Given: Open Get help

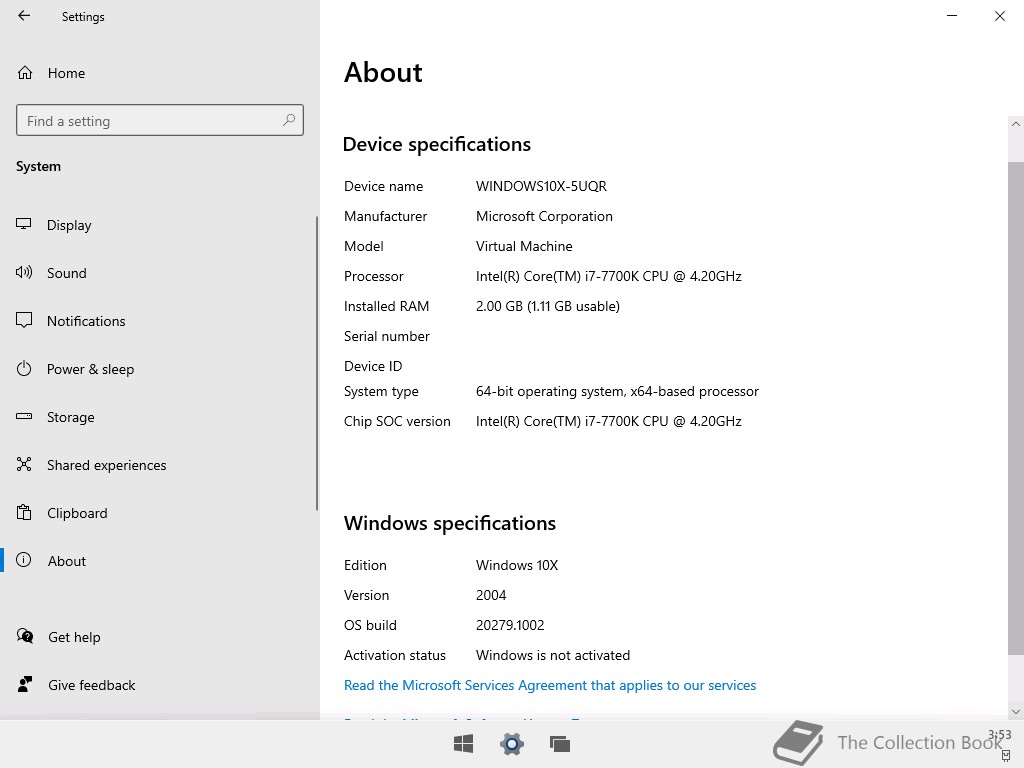Looking at the screenshot, I should click(59, 637).
